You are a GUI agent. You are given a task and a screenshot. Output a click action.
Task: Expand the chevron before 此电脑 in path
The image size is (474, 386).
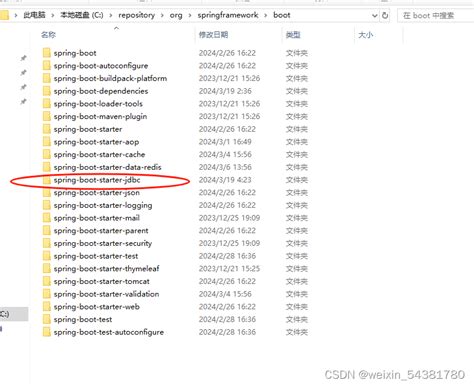[15, 15]
